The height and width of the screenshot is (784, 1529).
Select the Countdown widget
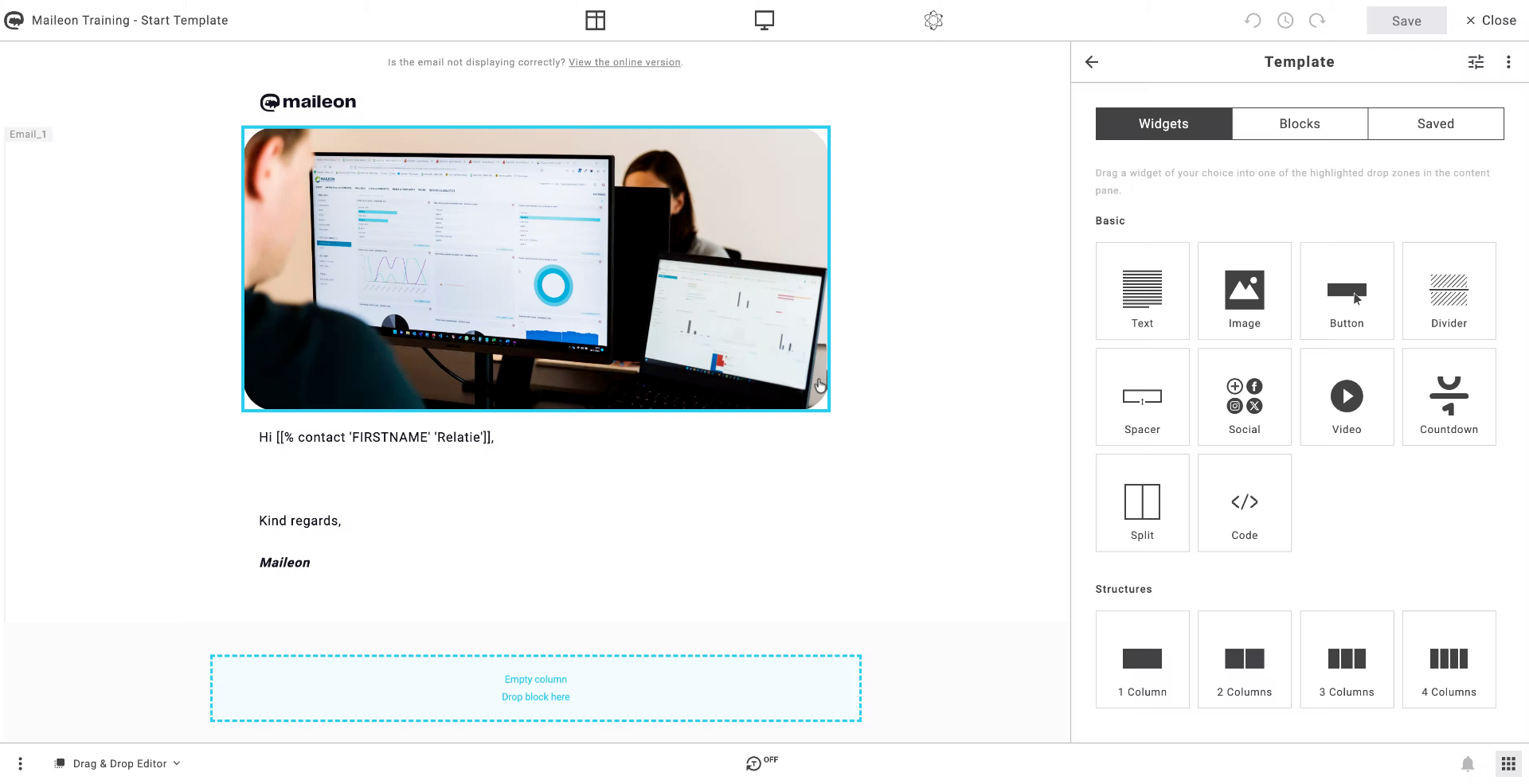pyautogui.click(x=1449, y=397)
